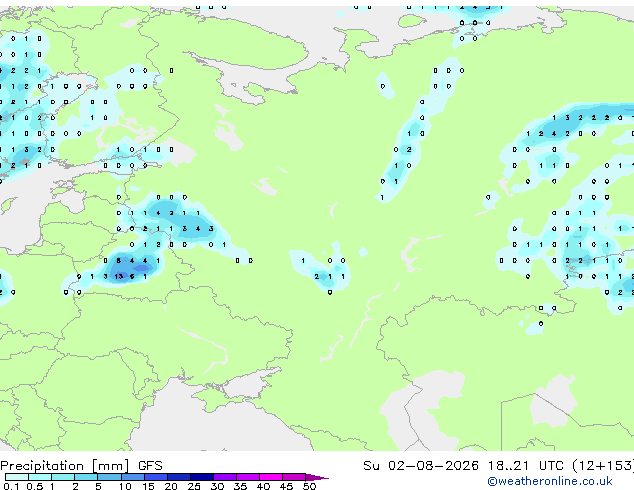Click the 2–5 mm legend swatch

tap(86, 477)
